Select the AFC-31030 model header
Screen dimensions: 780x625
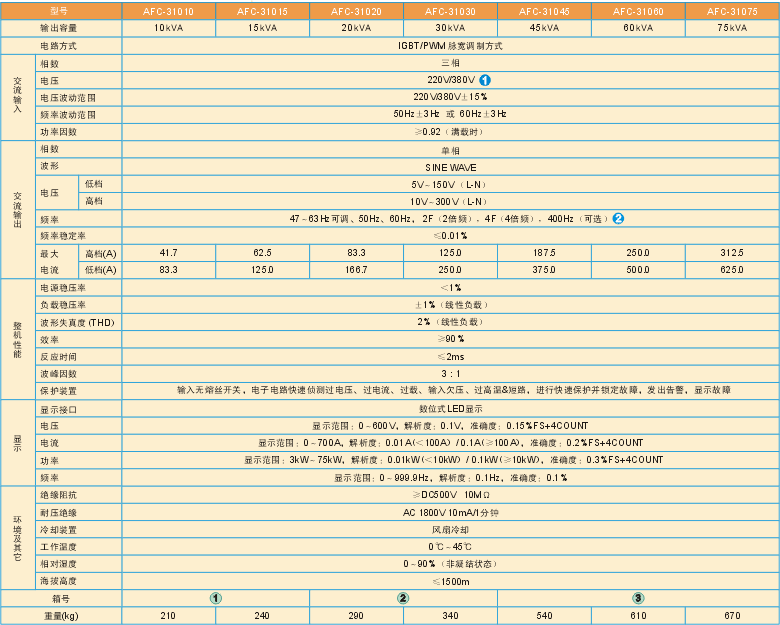click(450, 11)
